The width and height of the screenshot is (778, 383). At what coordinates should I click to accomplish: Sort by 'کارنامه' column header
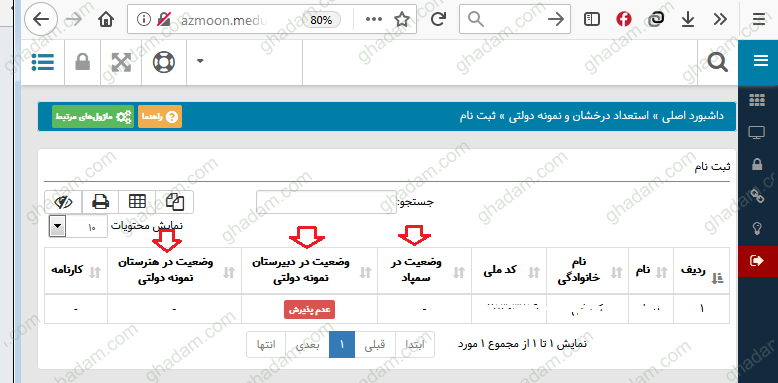click(x=76, y=272)
